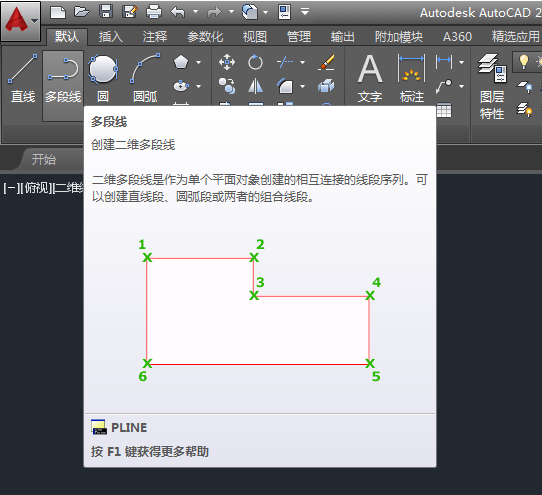
Task: Click the Undo arrow button
Action: point(178,12)
